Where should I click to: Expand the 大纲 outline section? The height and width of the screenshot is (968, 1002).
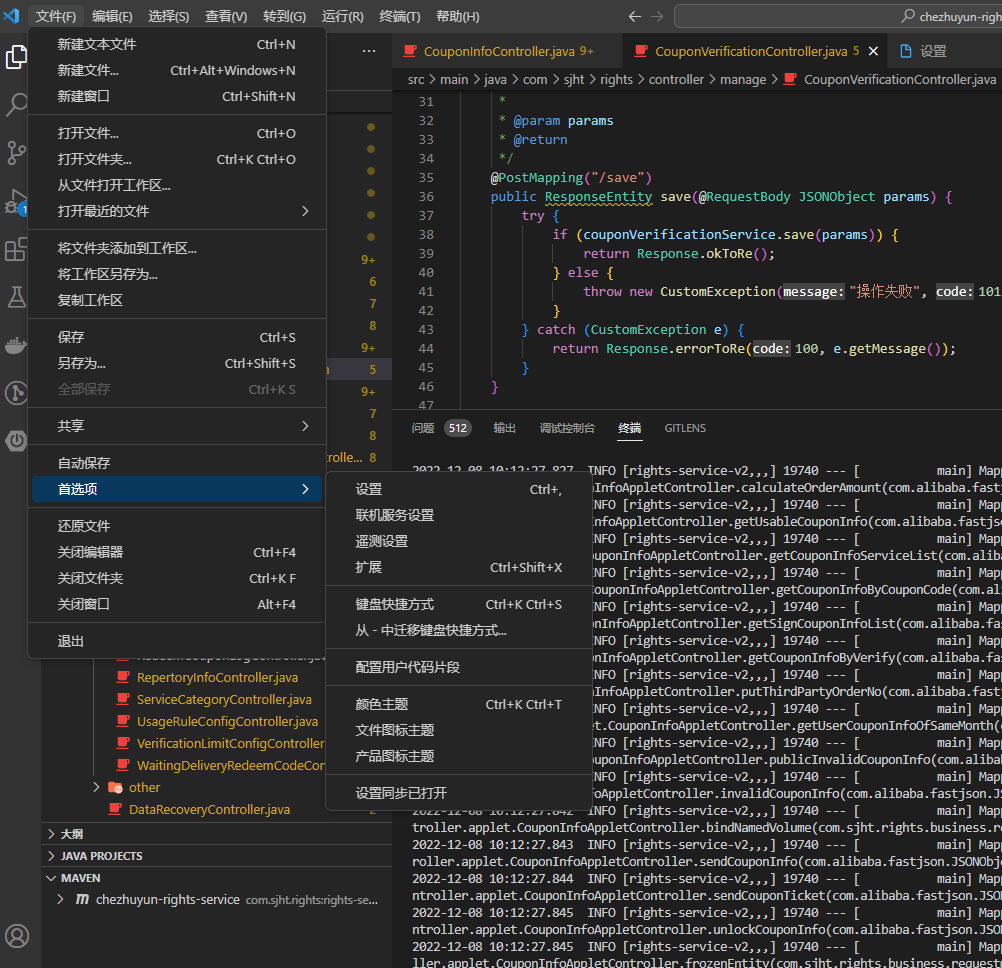tap(72, 834)
